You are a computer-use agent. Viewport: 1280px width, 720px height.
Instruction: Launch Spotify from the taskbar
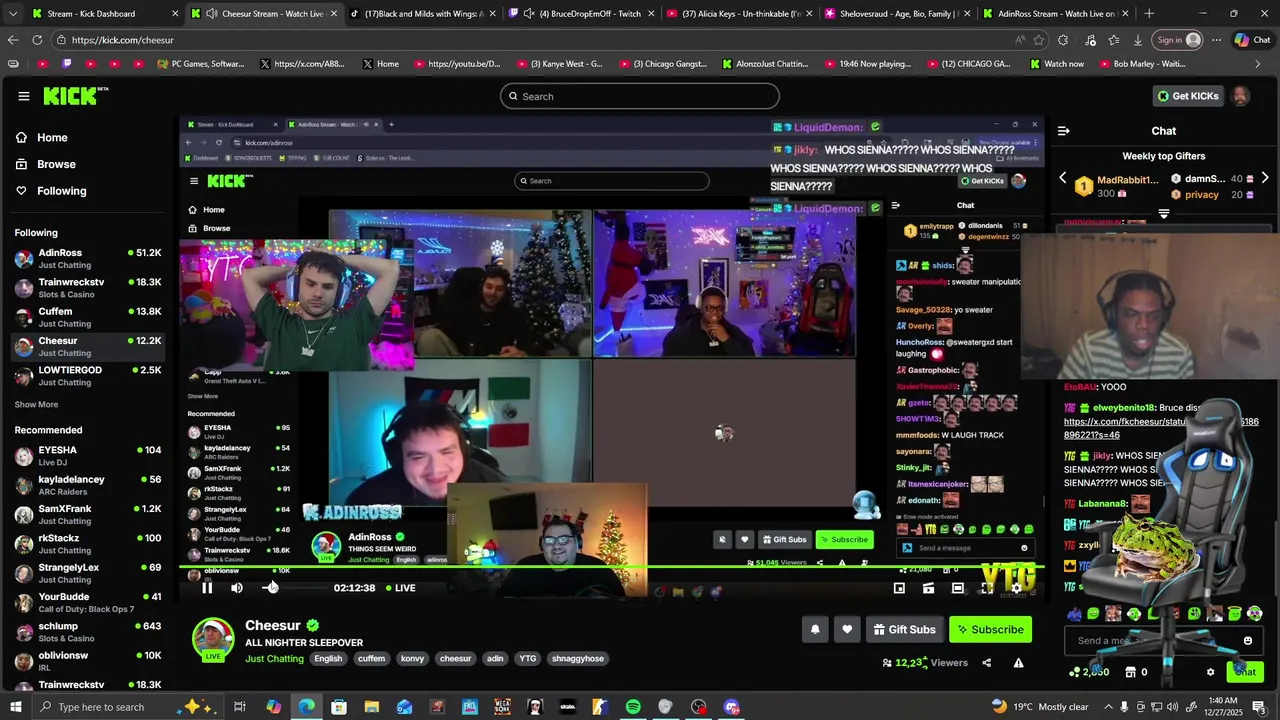pos(633,707)
